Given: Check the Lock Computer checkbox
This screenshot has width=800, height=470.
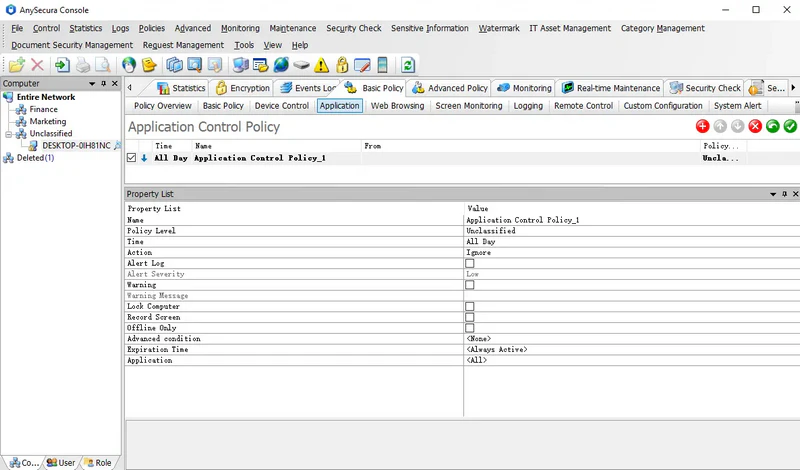Looking at the screenshot, I should (x=470, y=306).
